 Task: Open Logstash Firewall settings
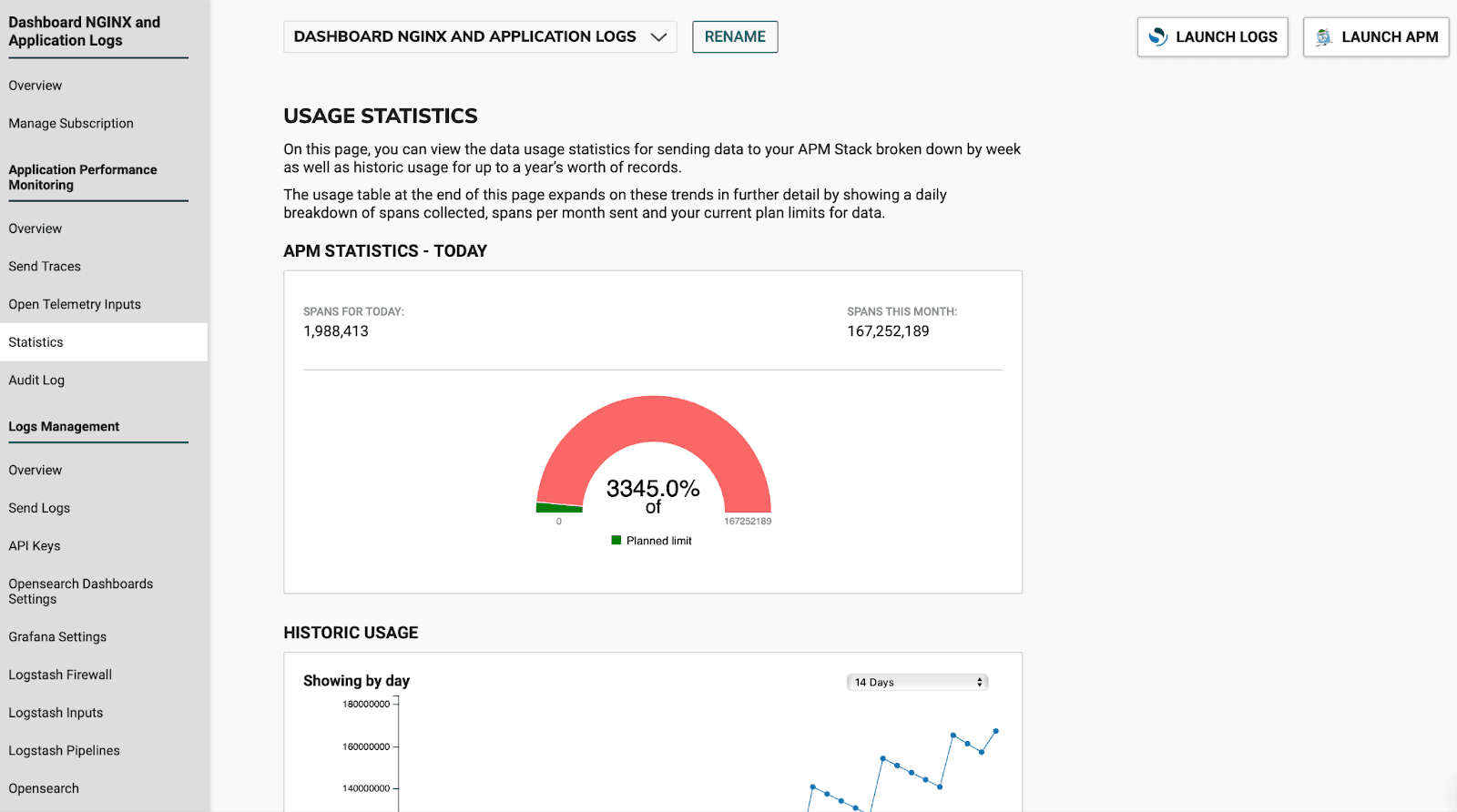(60, 675)
